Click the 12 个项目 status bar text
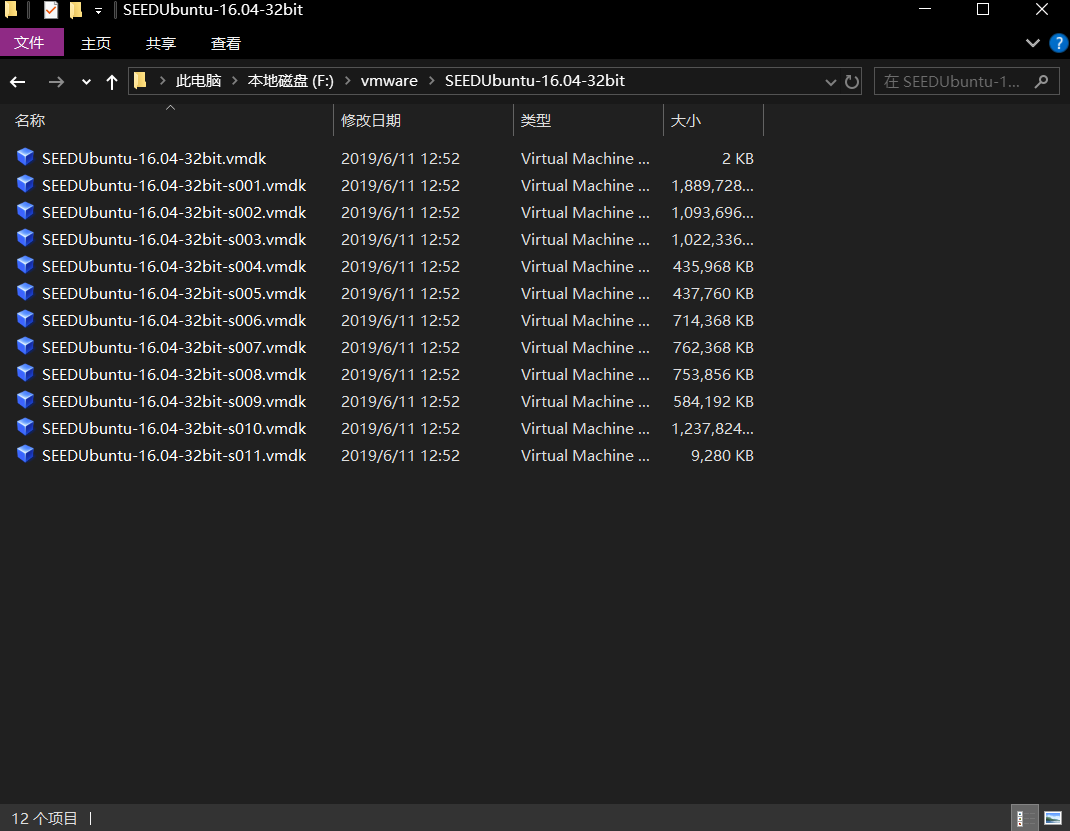 [x=45, y=819]
